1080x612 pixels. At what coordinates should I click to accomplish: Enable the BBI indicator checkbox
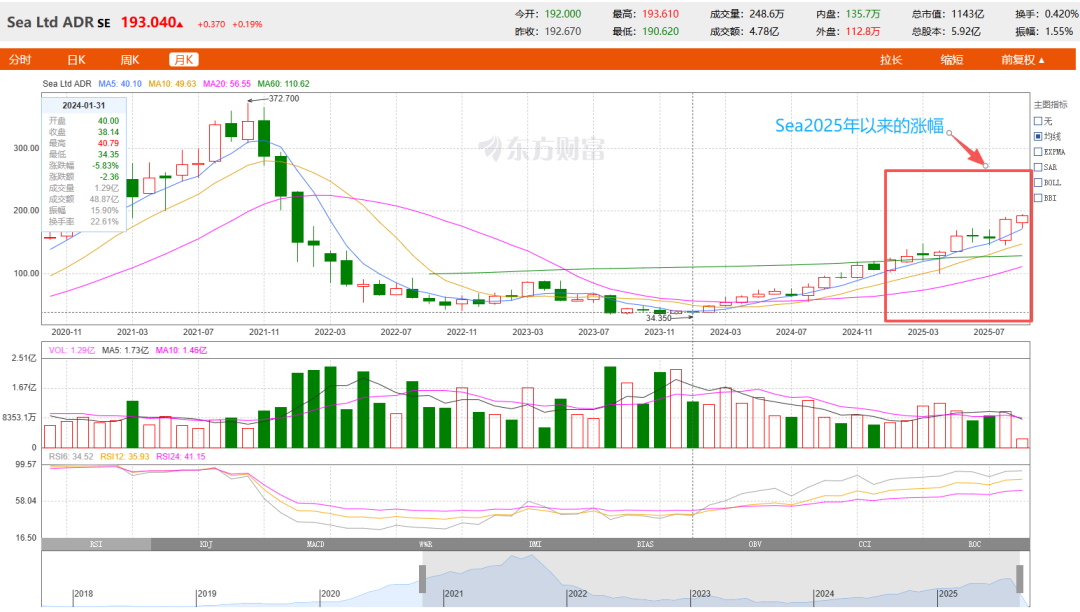(x=1038, y=197)
